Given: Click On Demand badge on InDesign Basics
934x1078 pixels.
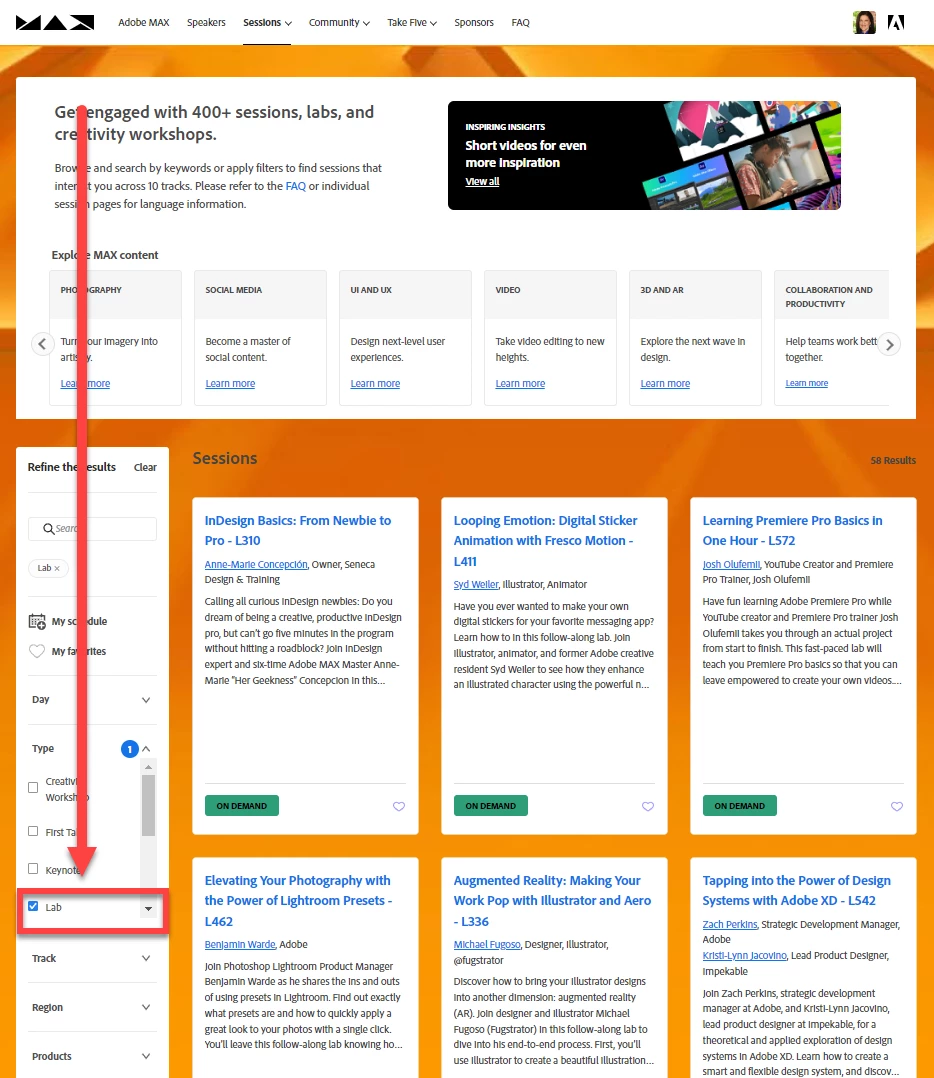Looking at the screenshot, I should pyautogui.click(x=242, y=806).
